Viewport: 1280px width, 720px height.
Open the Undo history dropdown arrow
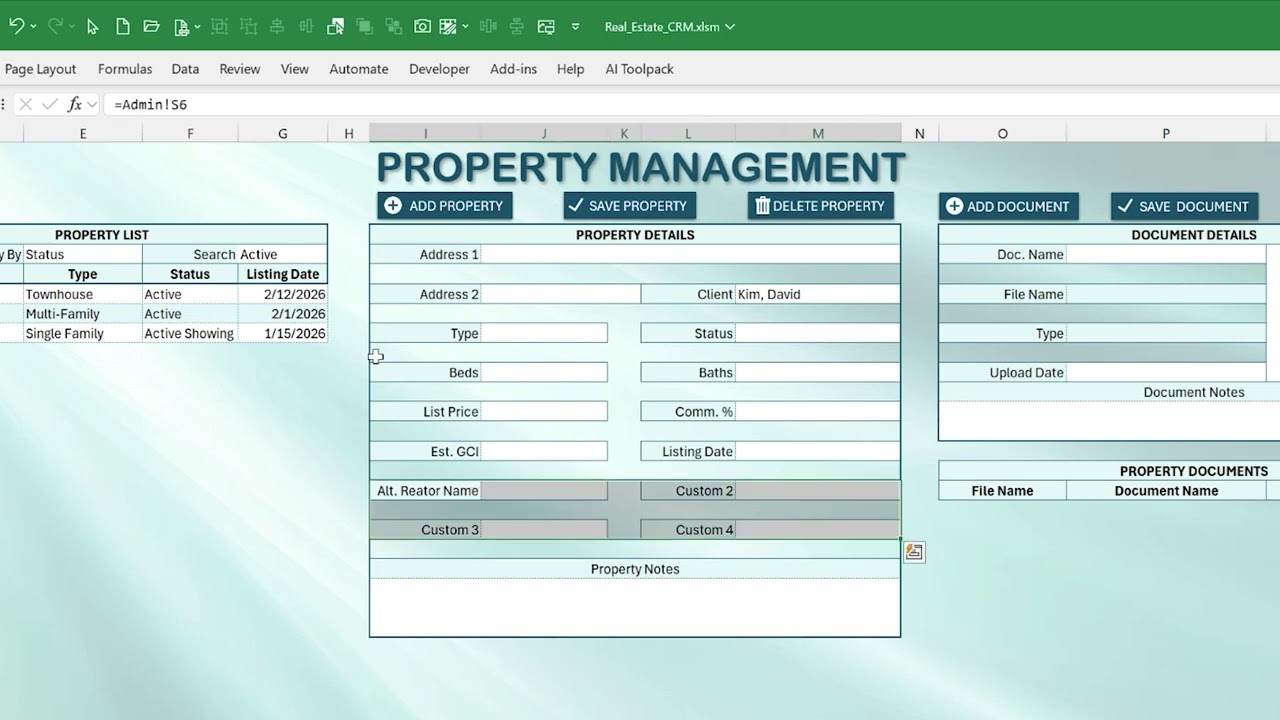click(x=34, y=27)
